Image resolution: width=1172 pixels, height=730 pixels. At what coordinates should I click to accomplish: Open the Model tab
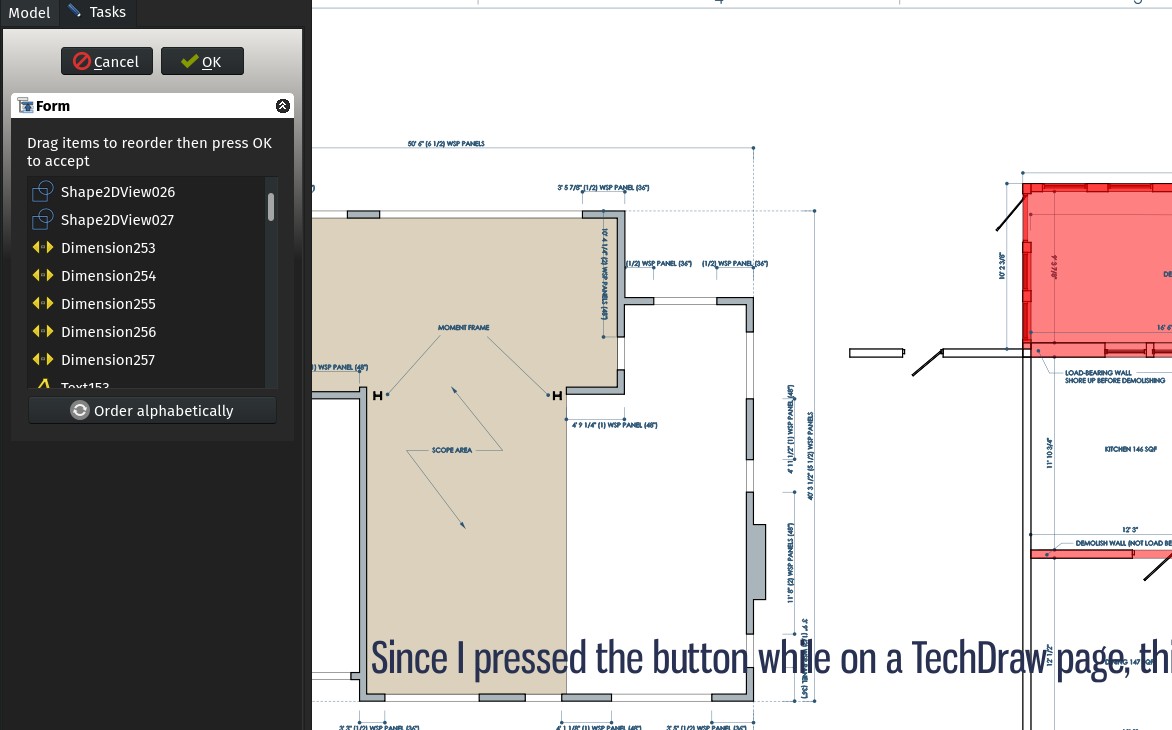click(29, 12)
